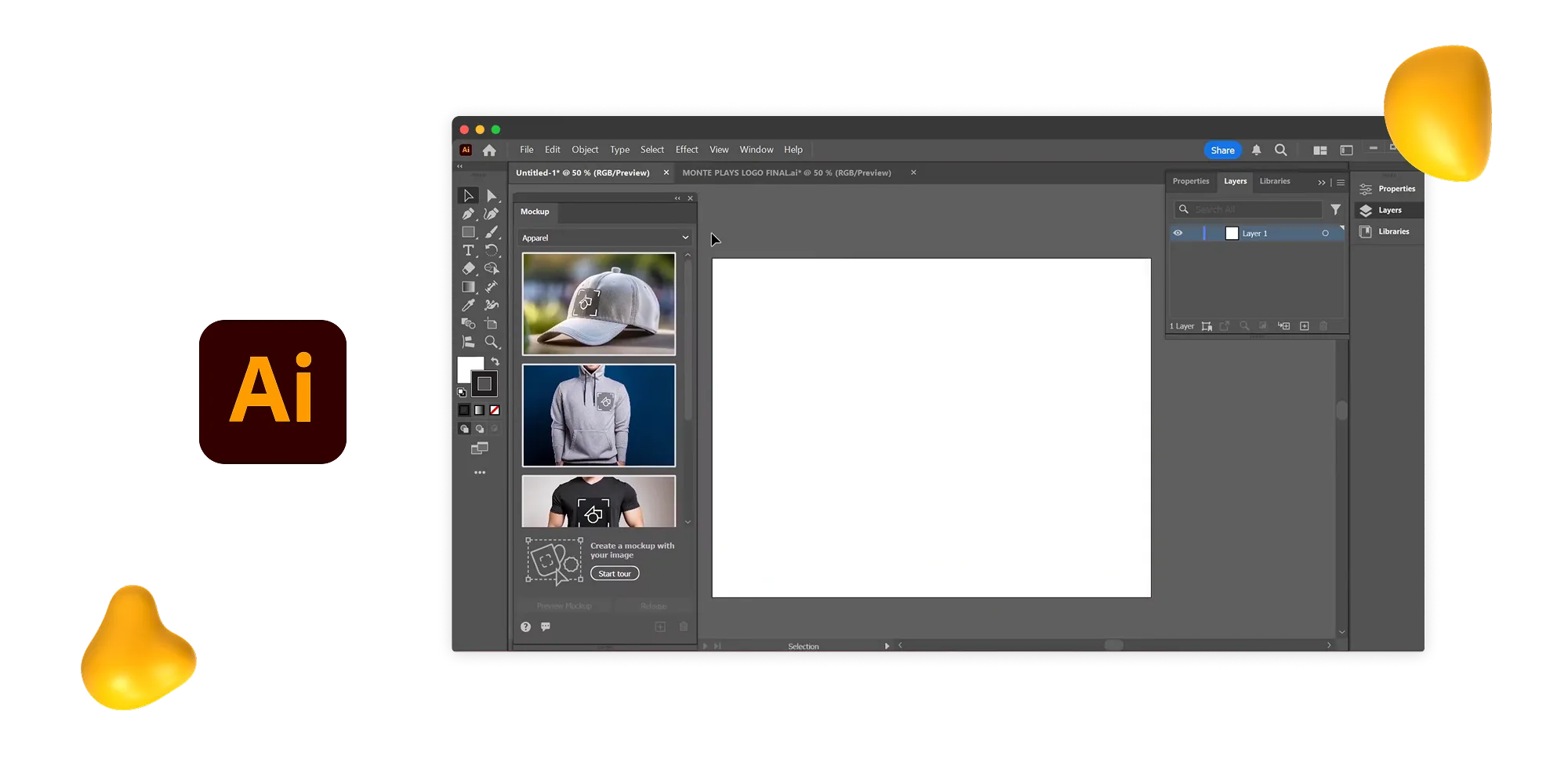The image size is (1568, 784).
Task: Choose the Zoom tool
Action: click(492, 341)
